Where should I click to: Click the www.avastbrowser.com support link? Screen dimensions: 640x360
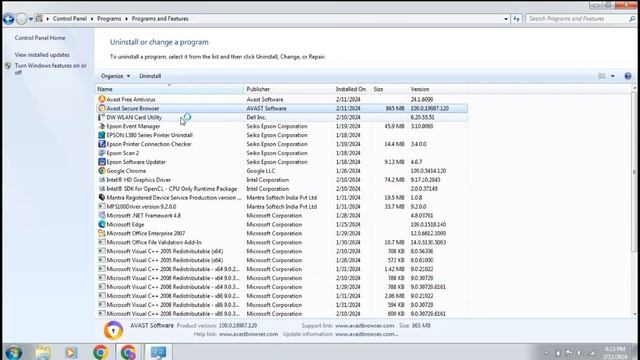pyautogui.click(x=364, y=326)
